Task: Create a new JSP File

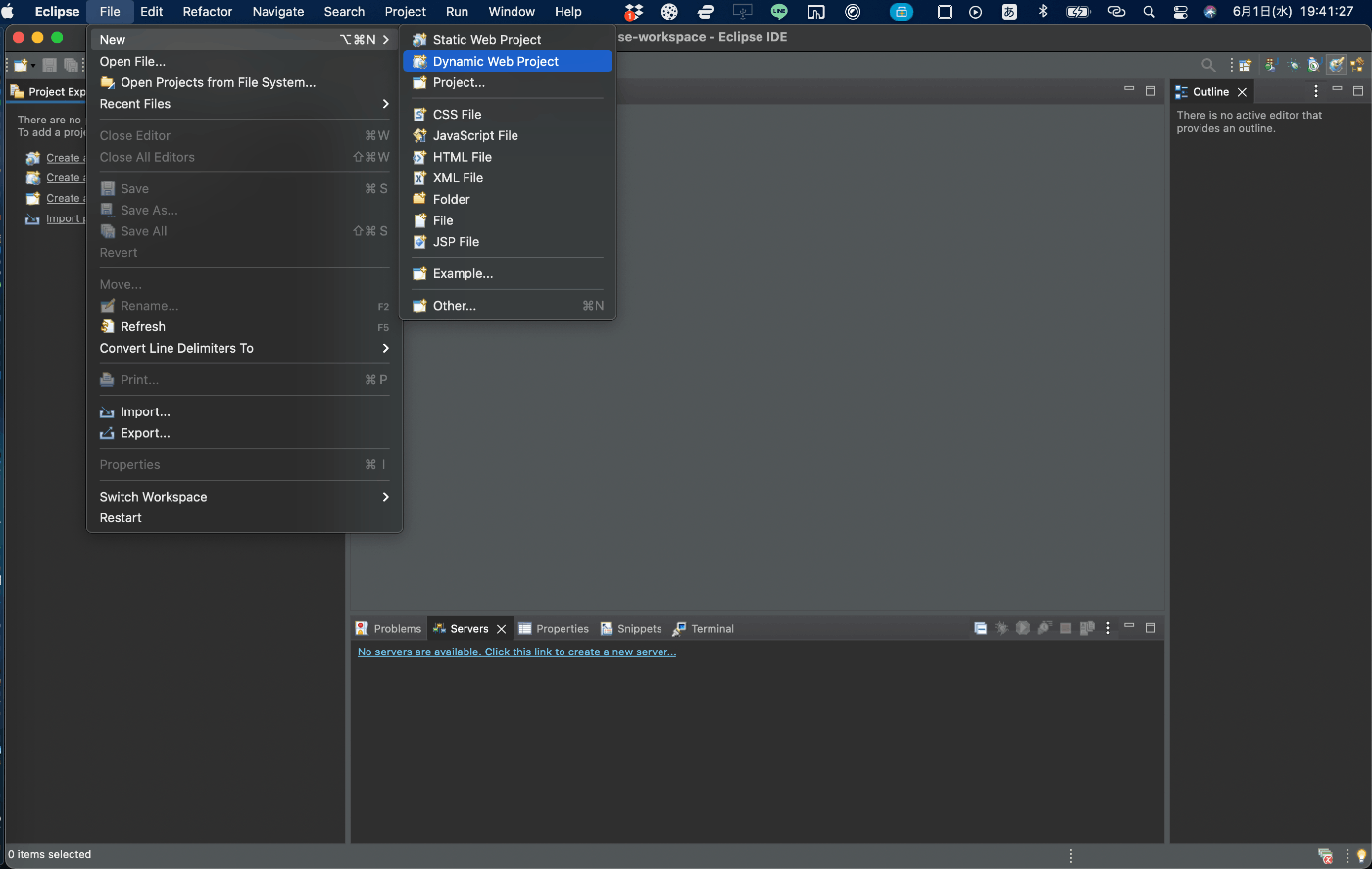Action: tap(508, 242)
